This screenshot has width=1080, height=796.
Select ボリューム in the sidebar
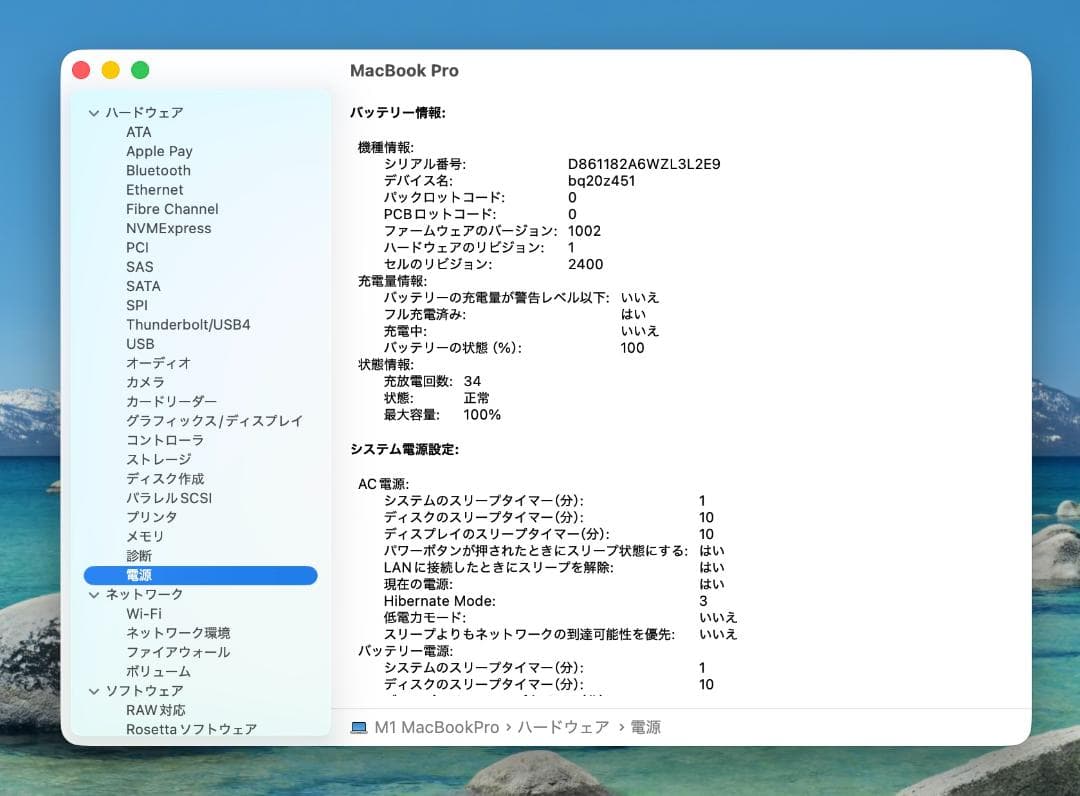[x=158, y=672]
